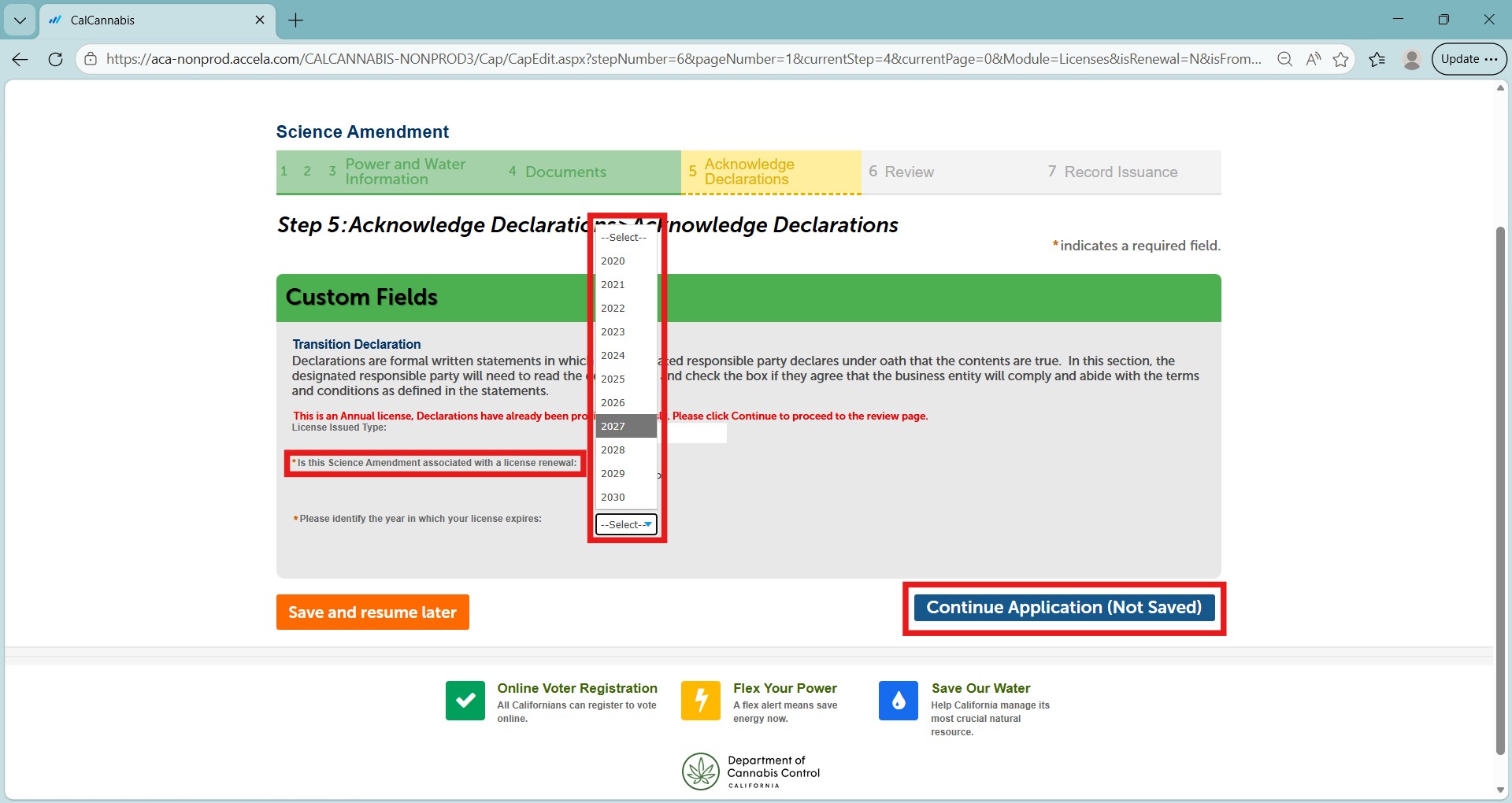Click Save and resume later button
1512x803 pixels.
click(372, 612)
